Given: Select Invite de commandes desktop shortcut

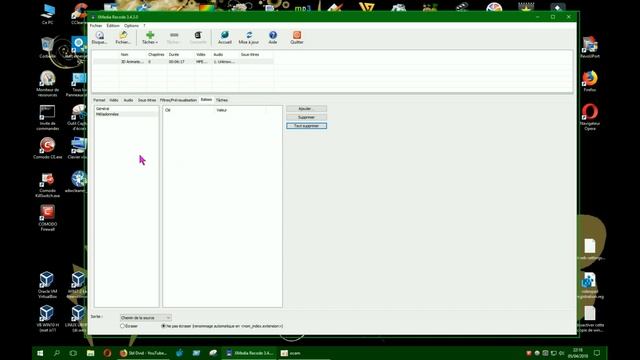Looking at the screenshot, I should point(47,117).
